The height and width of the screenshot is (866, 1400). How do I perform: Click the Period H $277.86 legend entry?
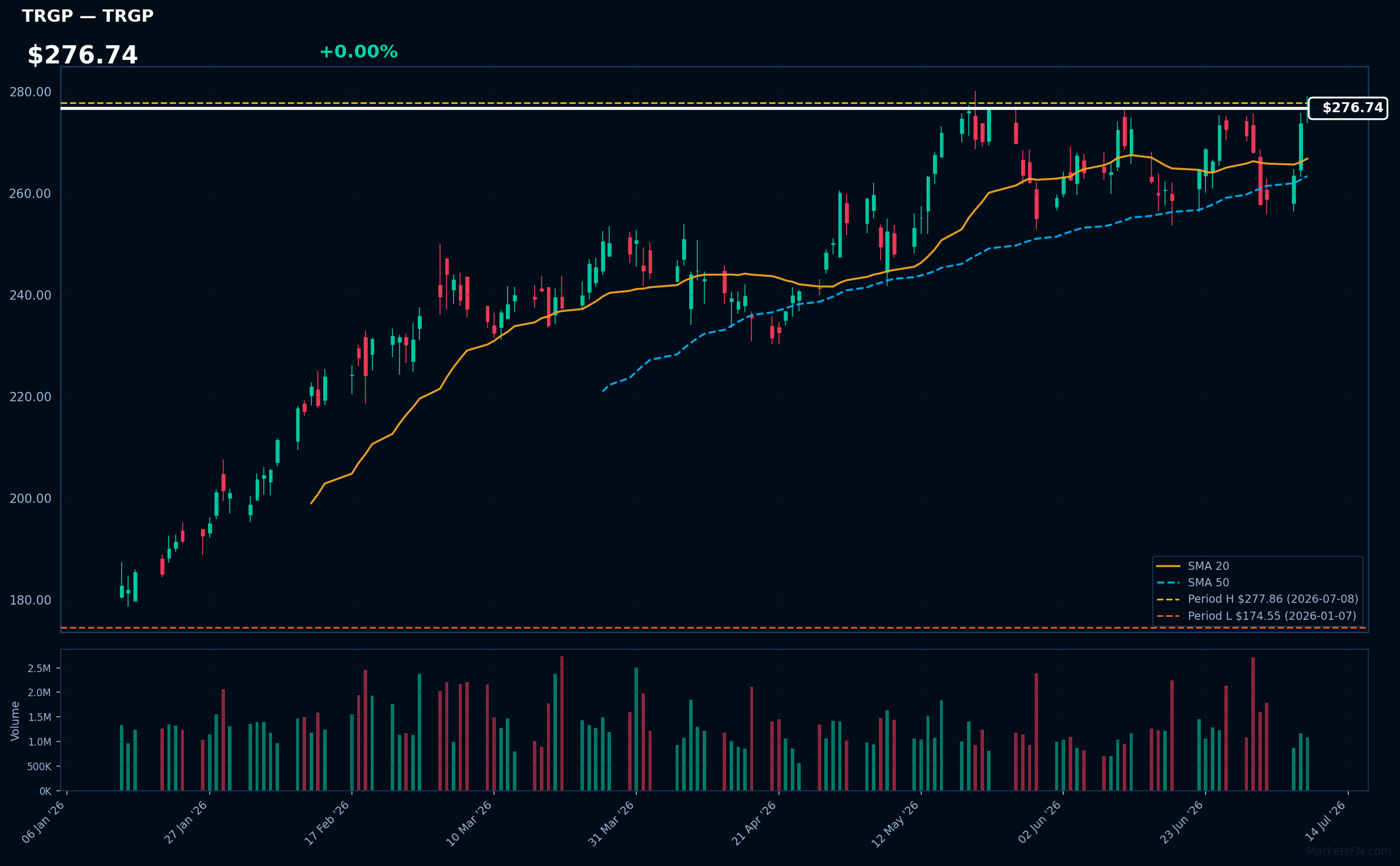pos(1257,599)
